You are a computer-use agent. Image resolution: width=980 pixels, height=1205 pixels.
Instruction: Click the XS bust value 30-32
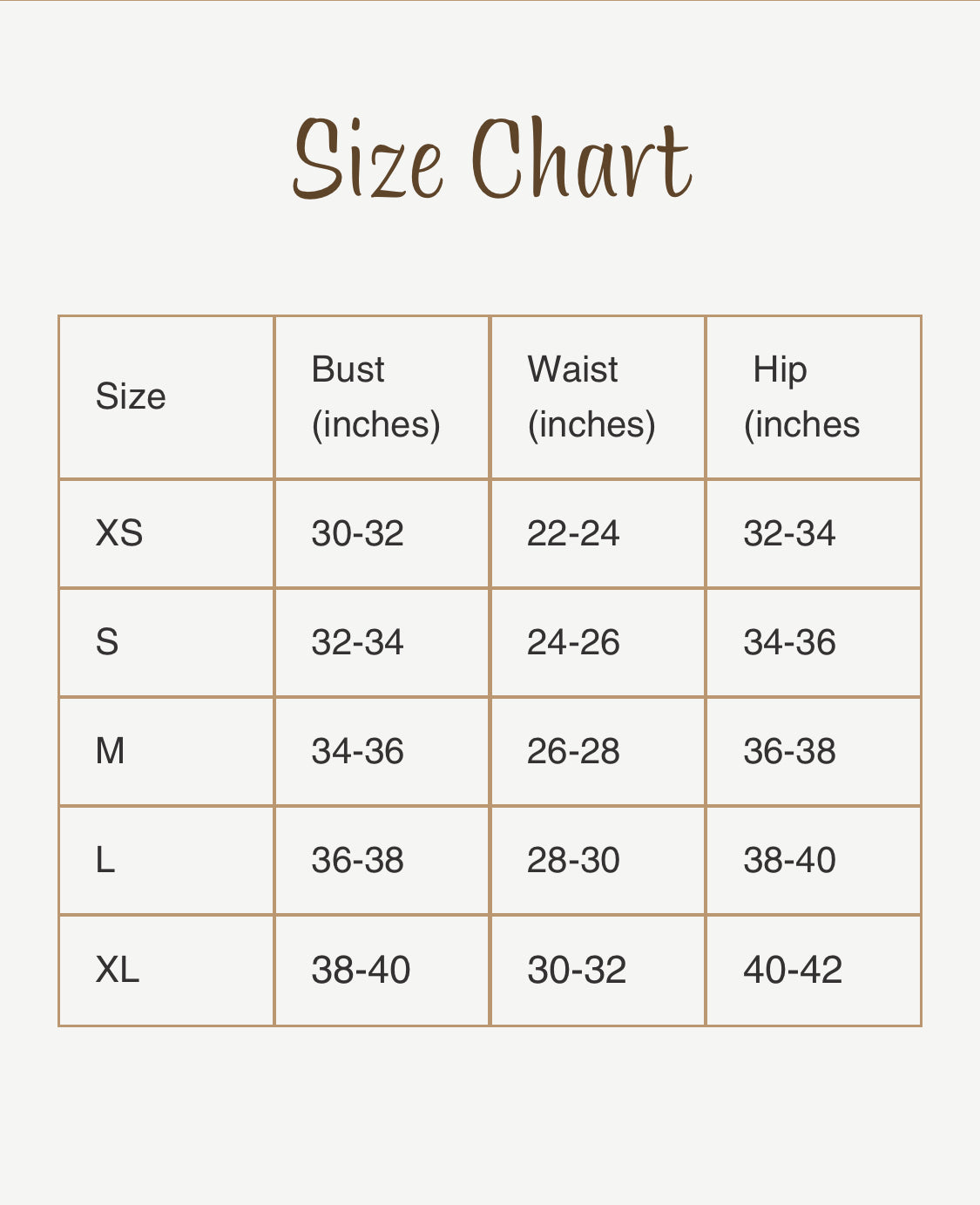click(x=358, y=533)
